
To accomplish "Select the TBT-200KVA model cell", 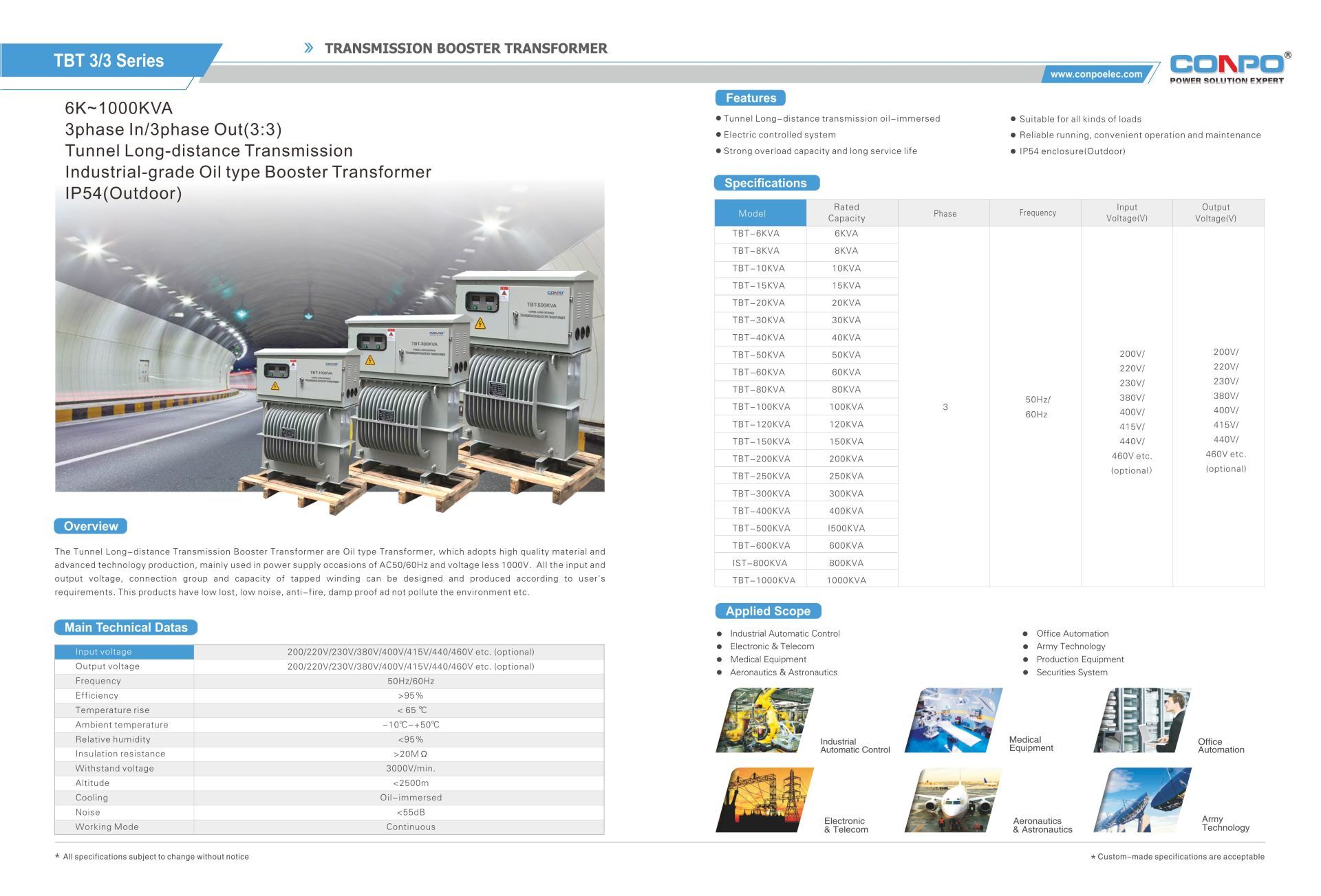I will [x=760, y=459].
